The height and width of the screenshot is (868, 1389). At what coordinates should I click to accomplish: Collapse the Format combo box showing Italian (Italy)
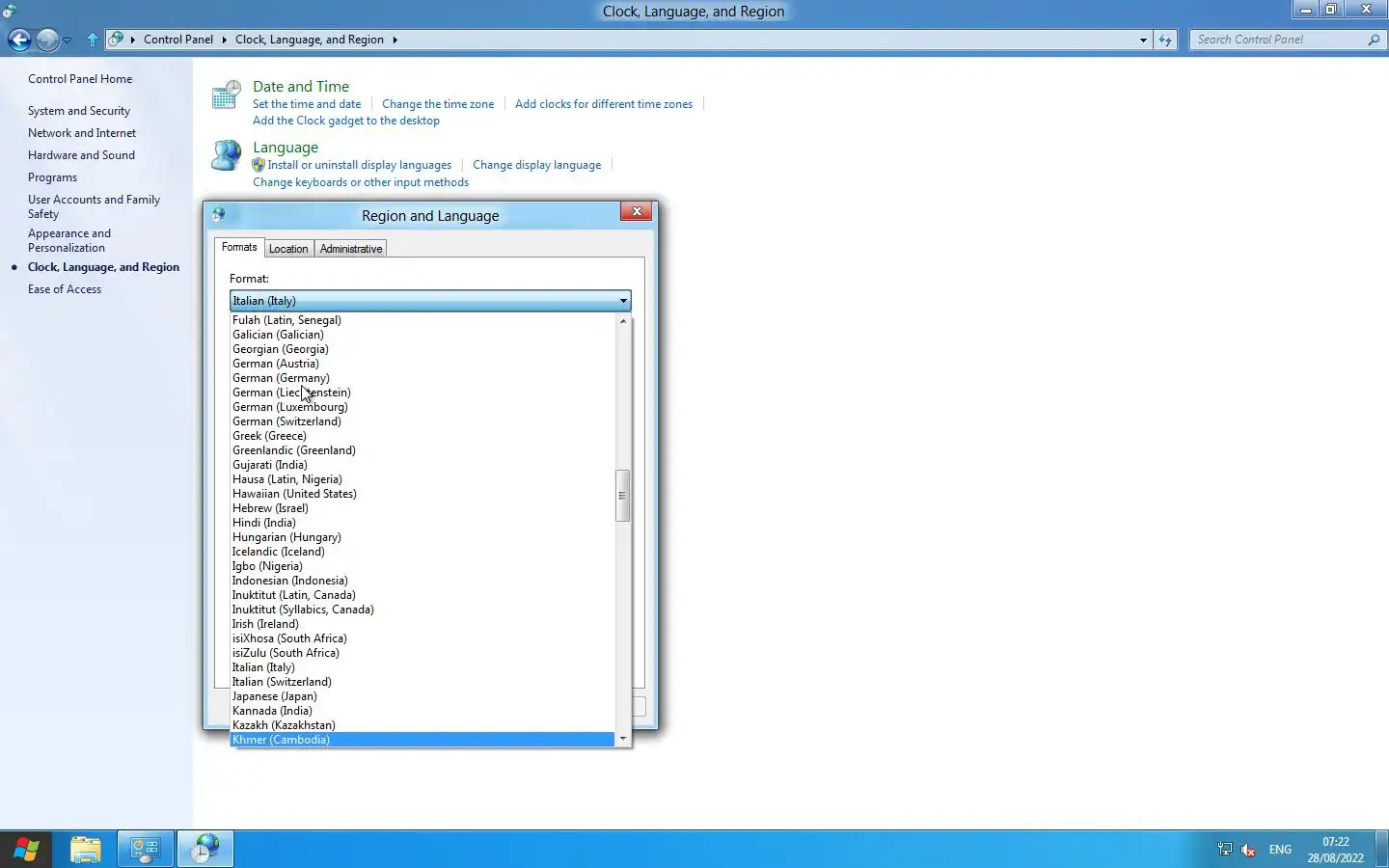tap(430, 301)
